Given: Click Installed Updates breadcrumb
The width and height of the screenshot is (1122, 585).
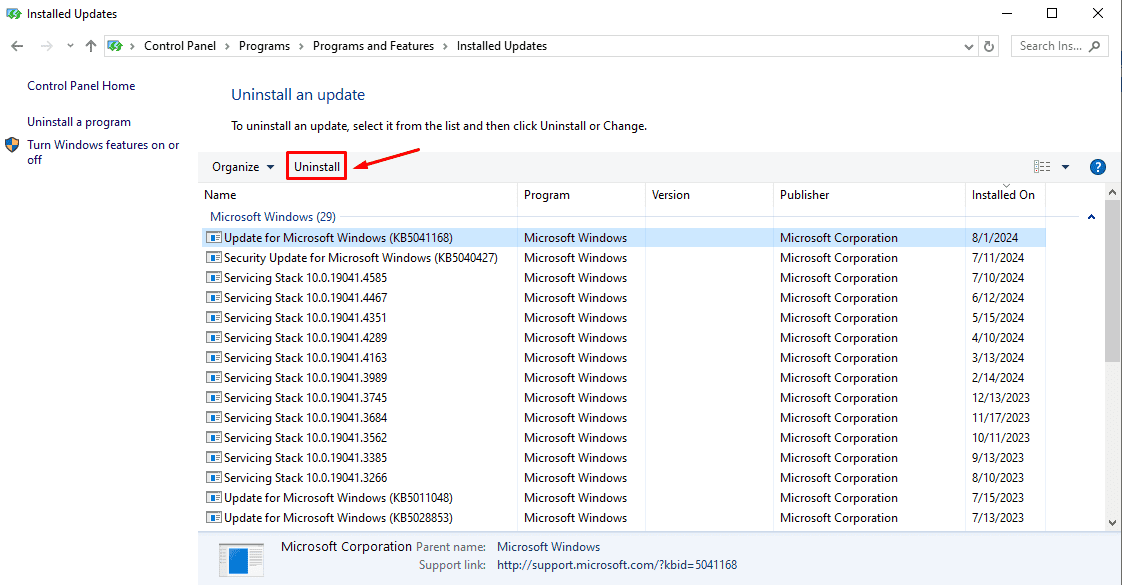Looking at the screenshot, I should coord(502,46).
